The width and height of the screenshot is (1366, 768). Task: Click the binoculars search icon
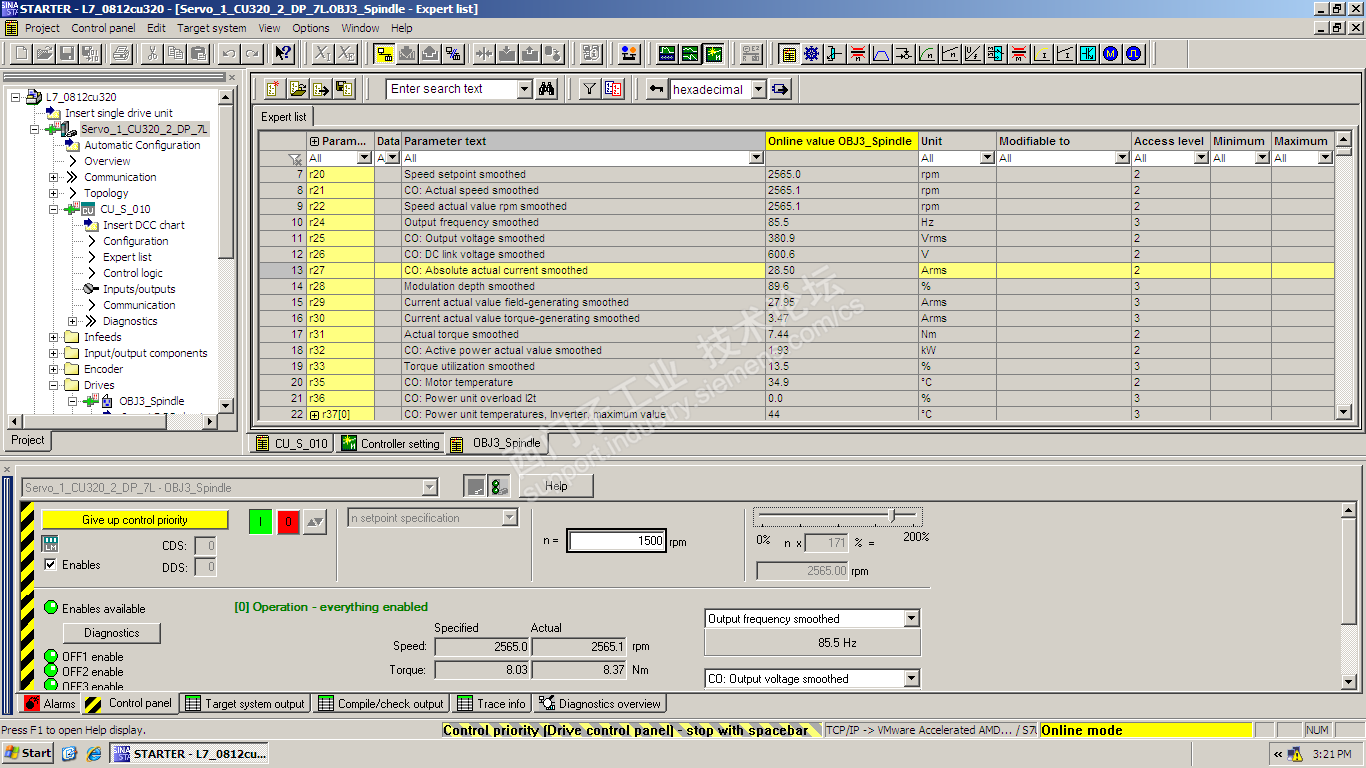547,89
